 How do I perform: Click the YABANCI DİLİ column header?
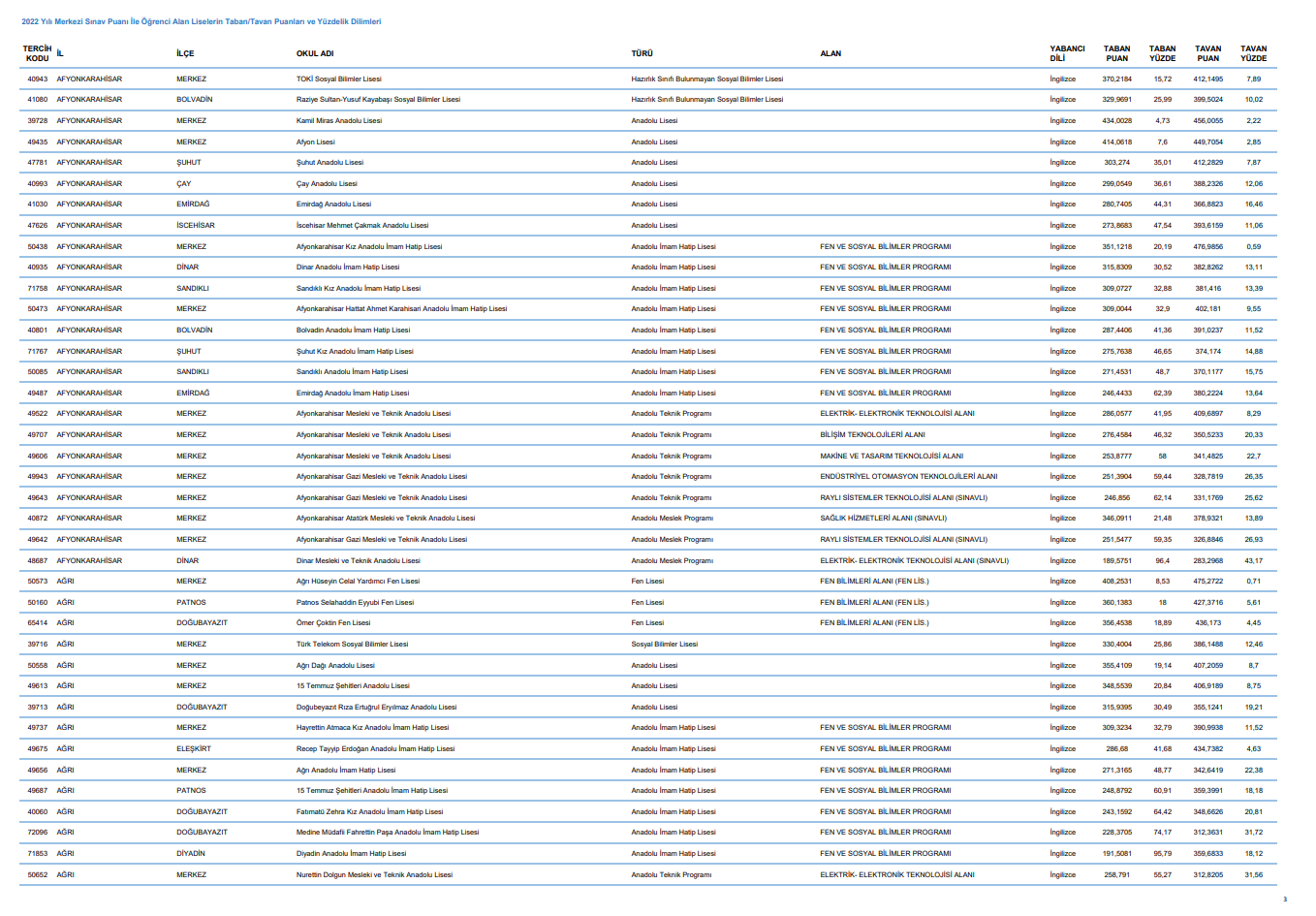coord(1067,53)
